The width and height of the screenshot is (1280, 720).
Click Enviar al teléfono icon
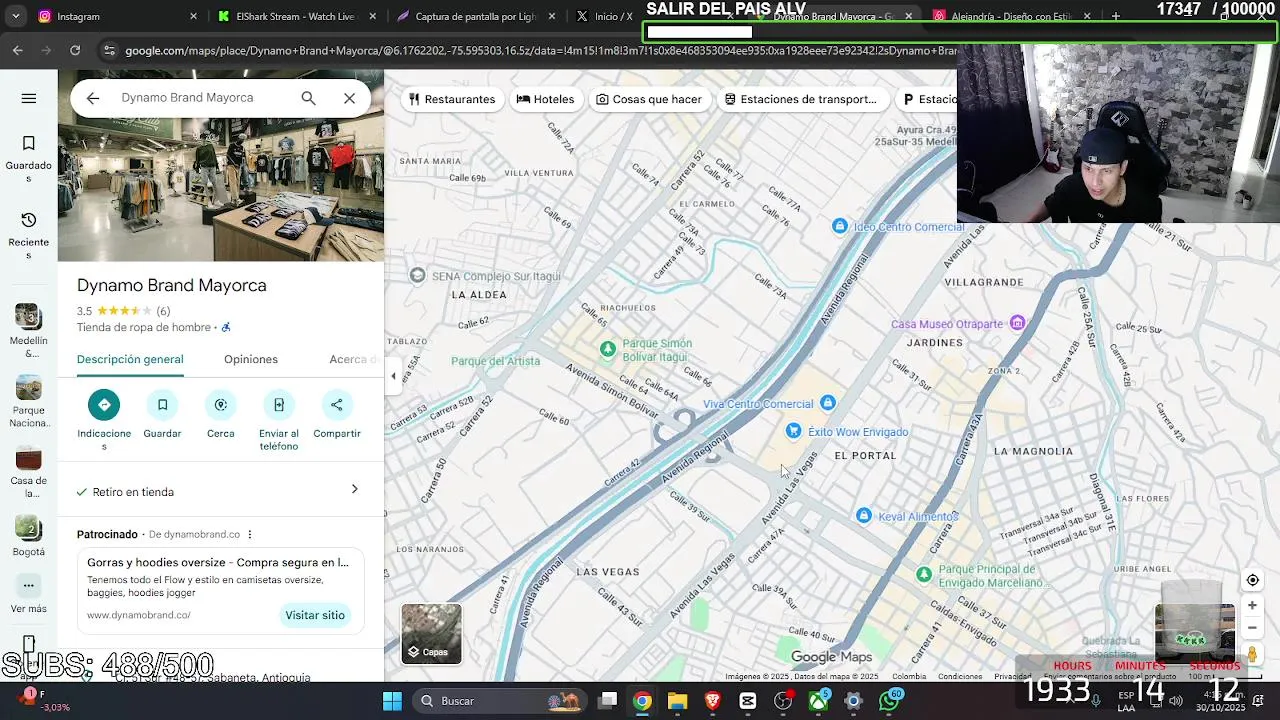coord(279,405)
